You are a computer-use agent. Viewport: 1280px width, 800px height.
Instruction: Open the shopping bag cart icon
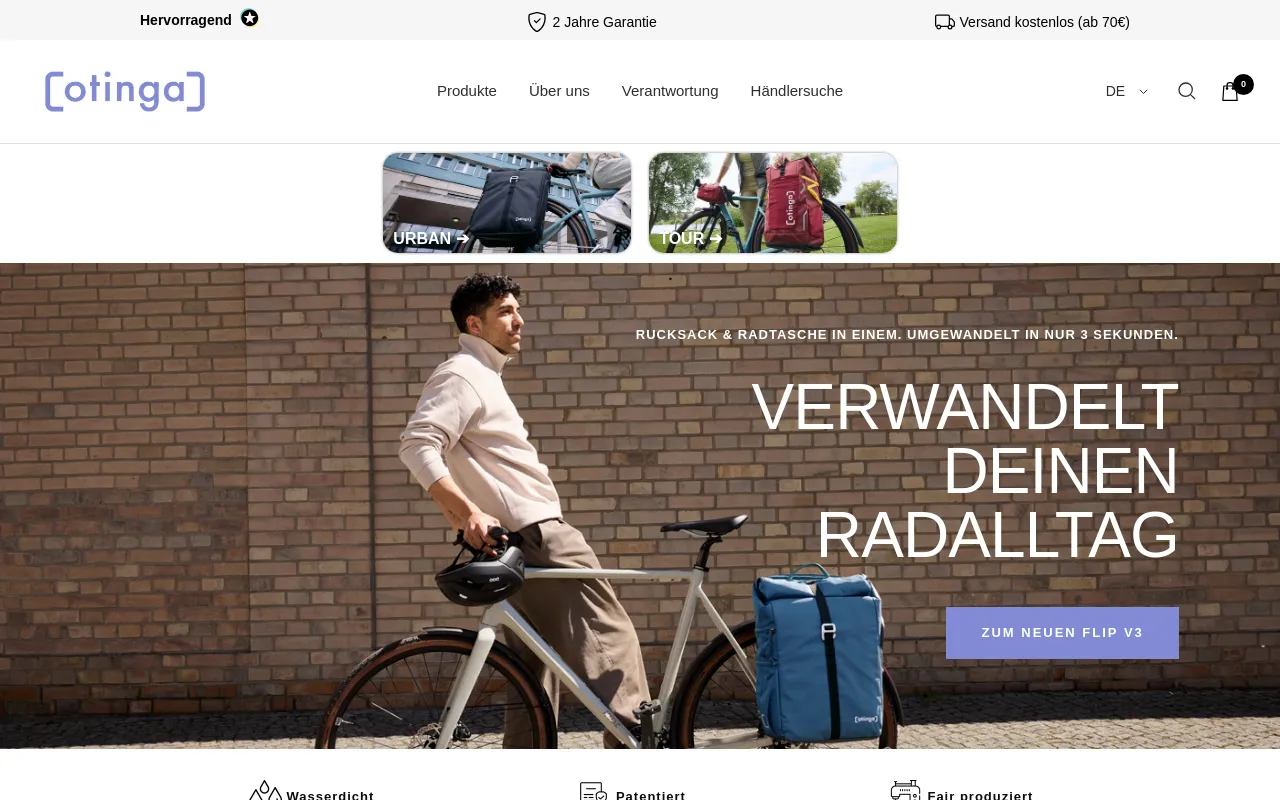coord(1230,92)
